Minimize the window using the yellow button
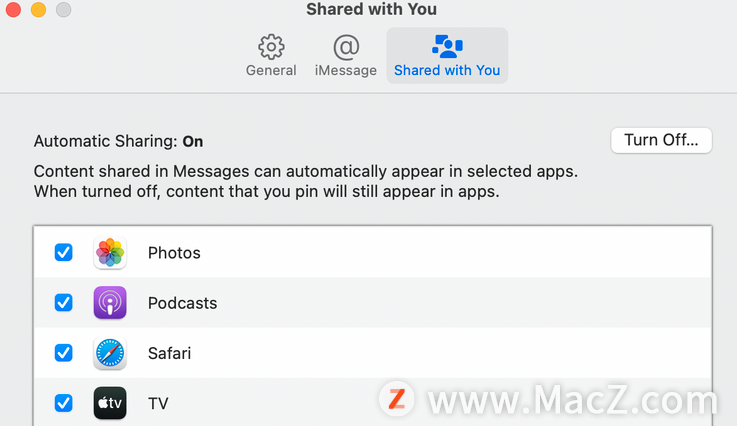The height and width of the screenshot is (426, 737). pyautogui.click(x=39, y=9)
